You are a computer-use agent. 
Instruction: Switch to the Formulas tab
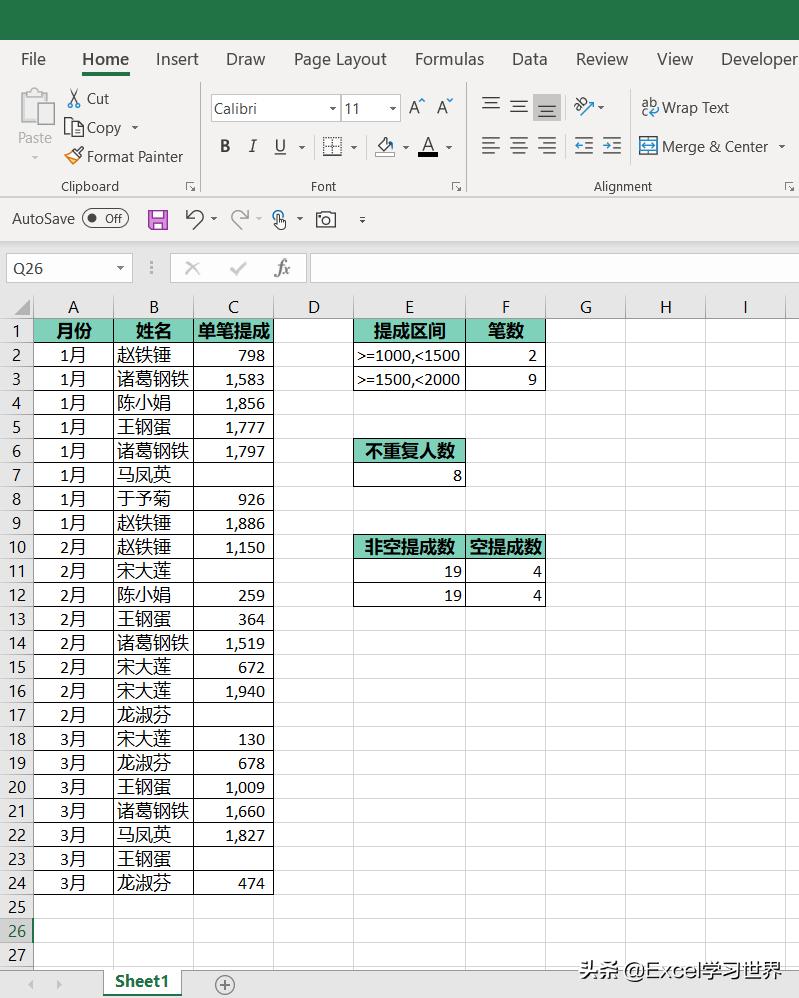click(449, 59)
